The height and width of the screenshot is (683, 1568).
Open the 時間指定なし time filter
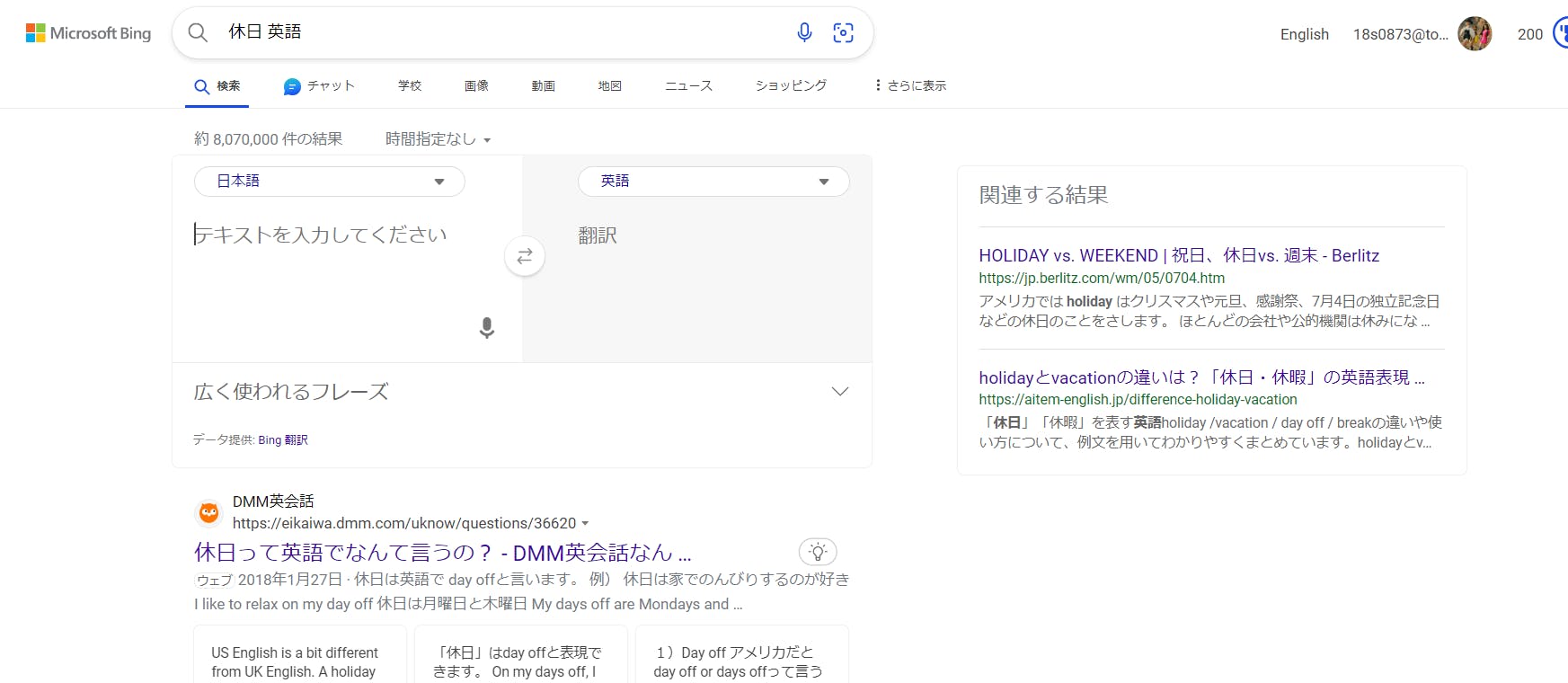(x=438, y=139)
